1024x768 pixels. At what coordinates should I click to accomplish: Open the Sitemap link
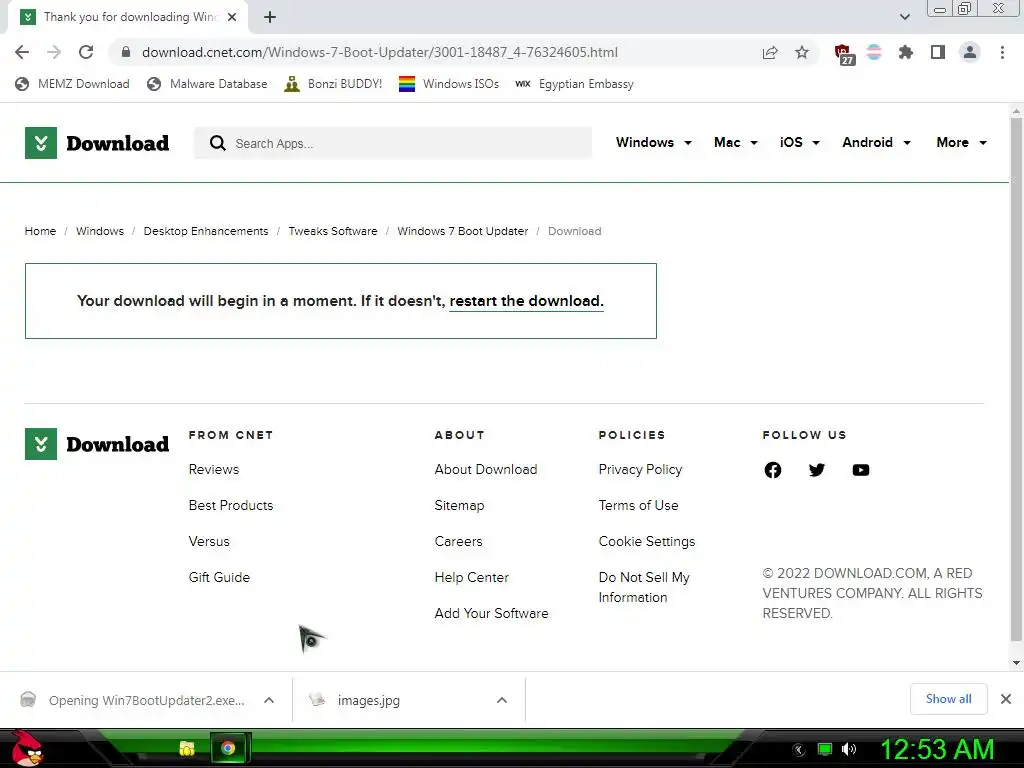tap(459, 505)
